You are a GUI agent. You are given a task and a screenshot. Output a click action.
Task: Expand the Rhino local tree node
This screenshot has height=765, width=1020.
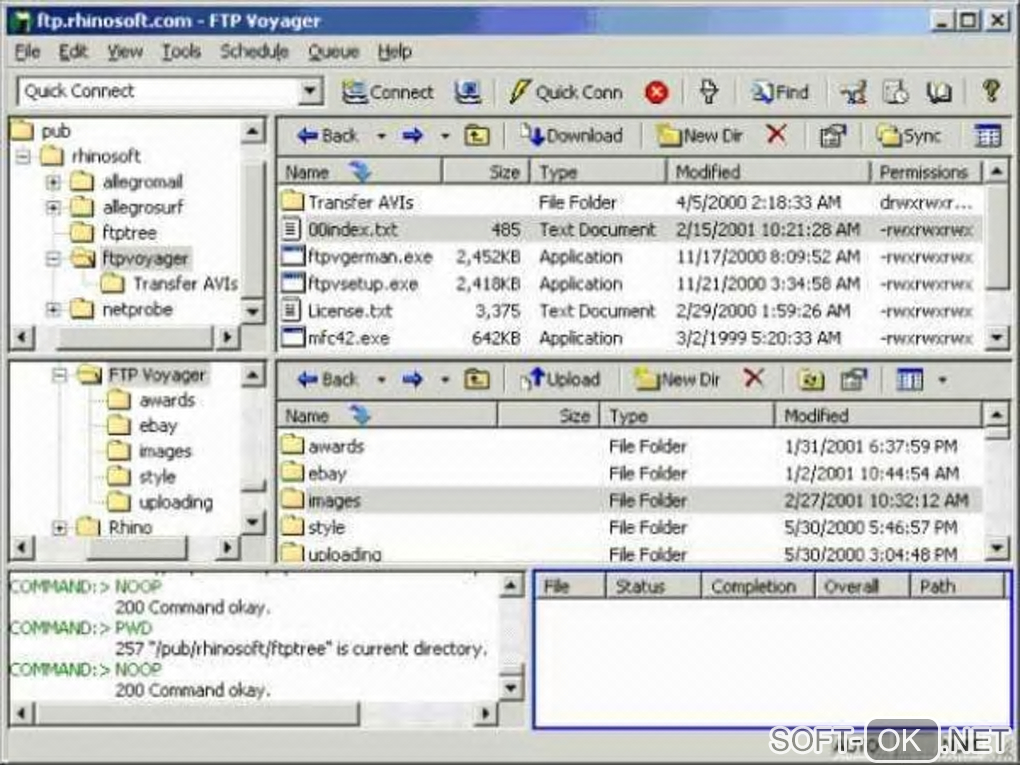59,528
